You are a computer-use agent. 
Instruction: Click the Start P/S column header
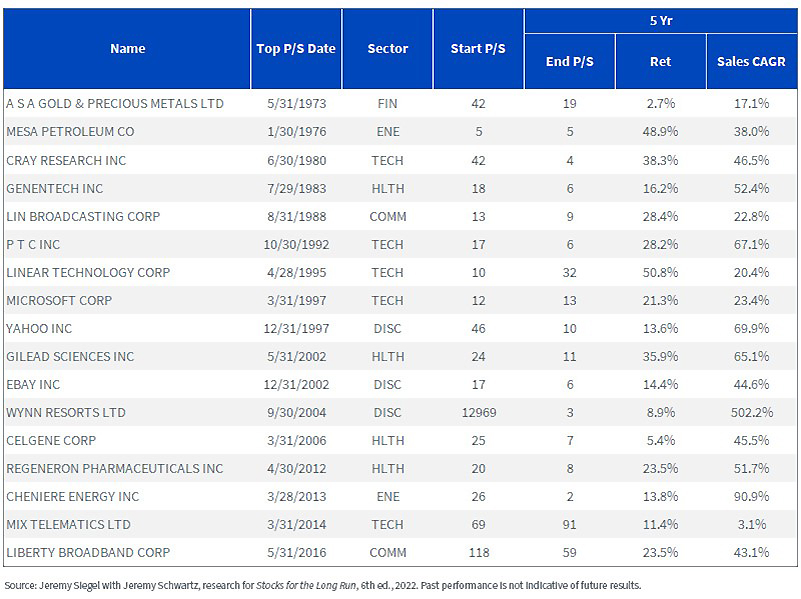point(478,49)
